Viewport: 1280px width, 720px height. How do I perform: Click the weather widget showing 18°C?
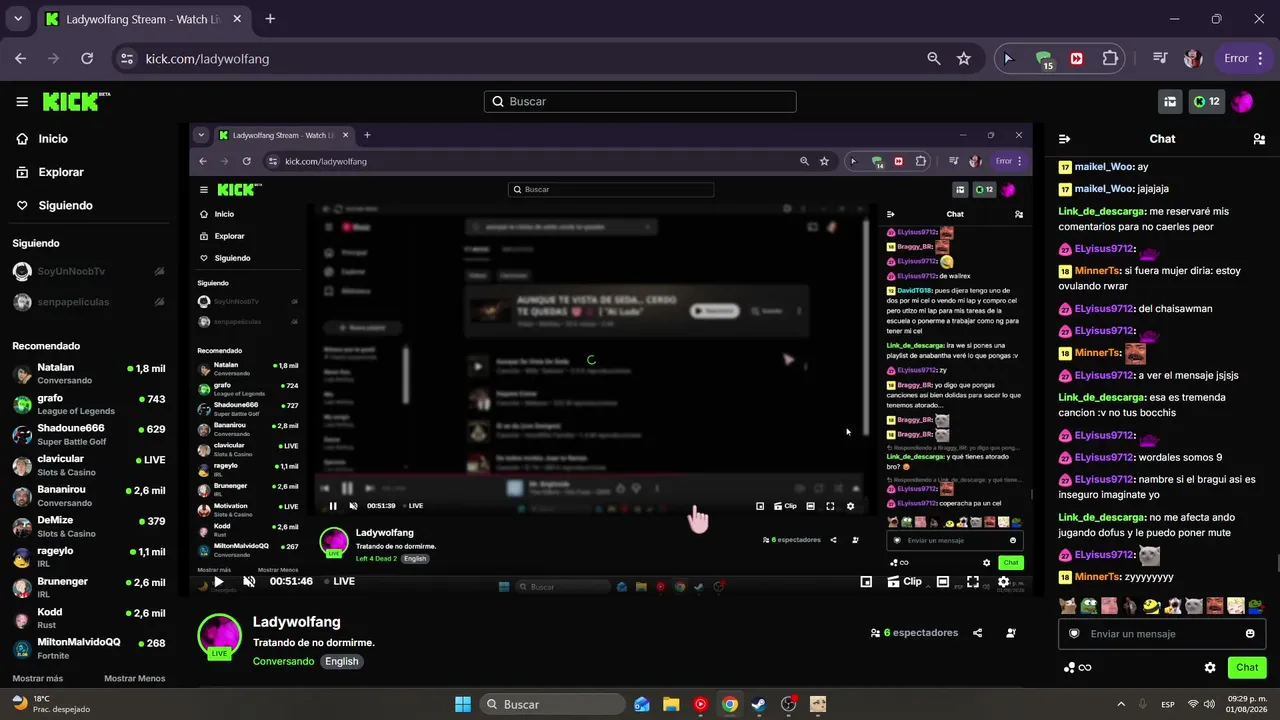(x=50, y=704)
